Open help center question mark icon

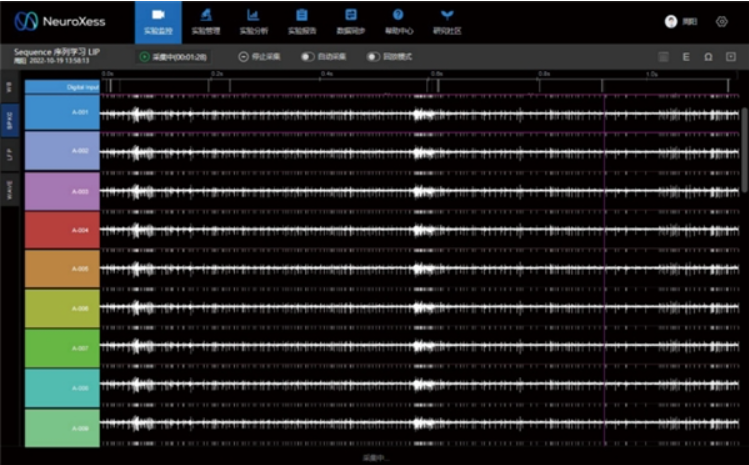[398, 20]
